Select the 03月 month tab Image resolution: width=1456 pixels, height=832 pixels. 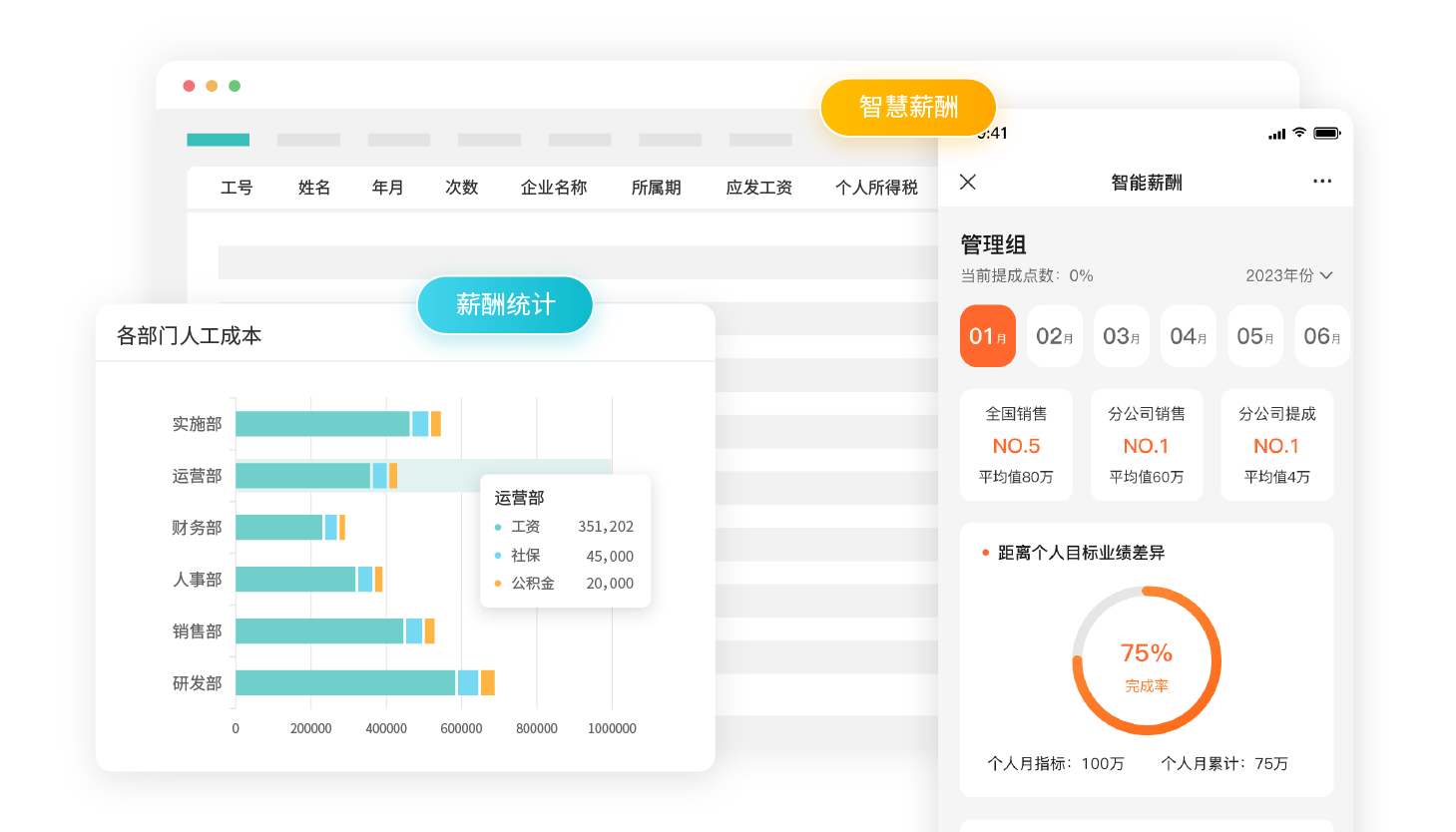point(1122,336)
